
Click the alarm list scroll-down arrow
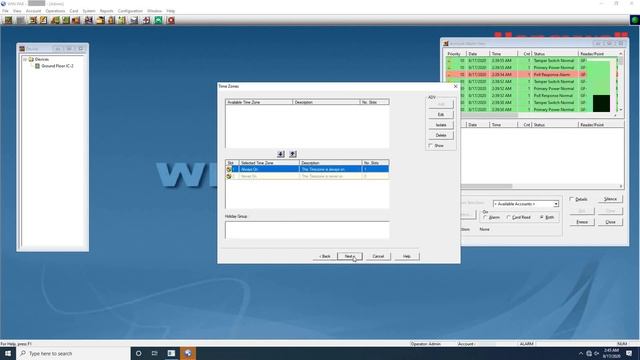pyautogui.click(x=621, y=109)
